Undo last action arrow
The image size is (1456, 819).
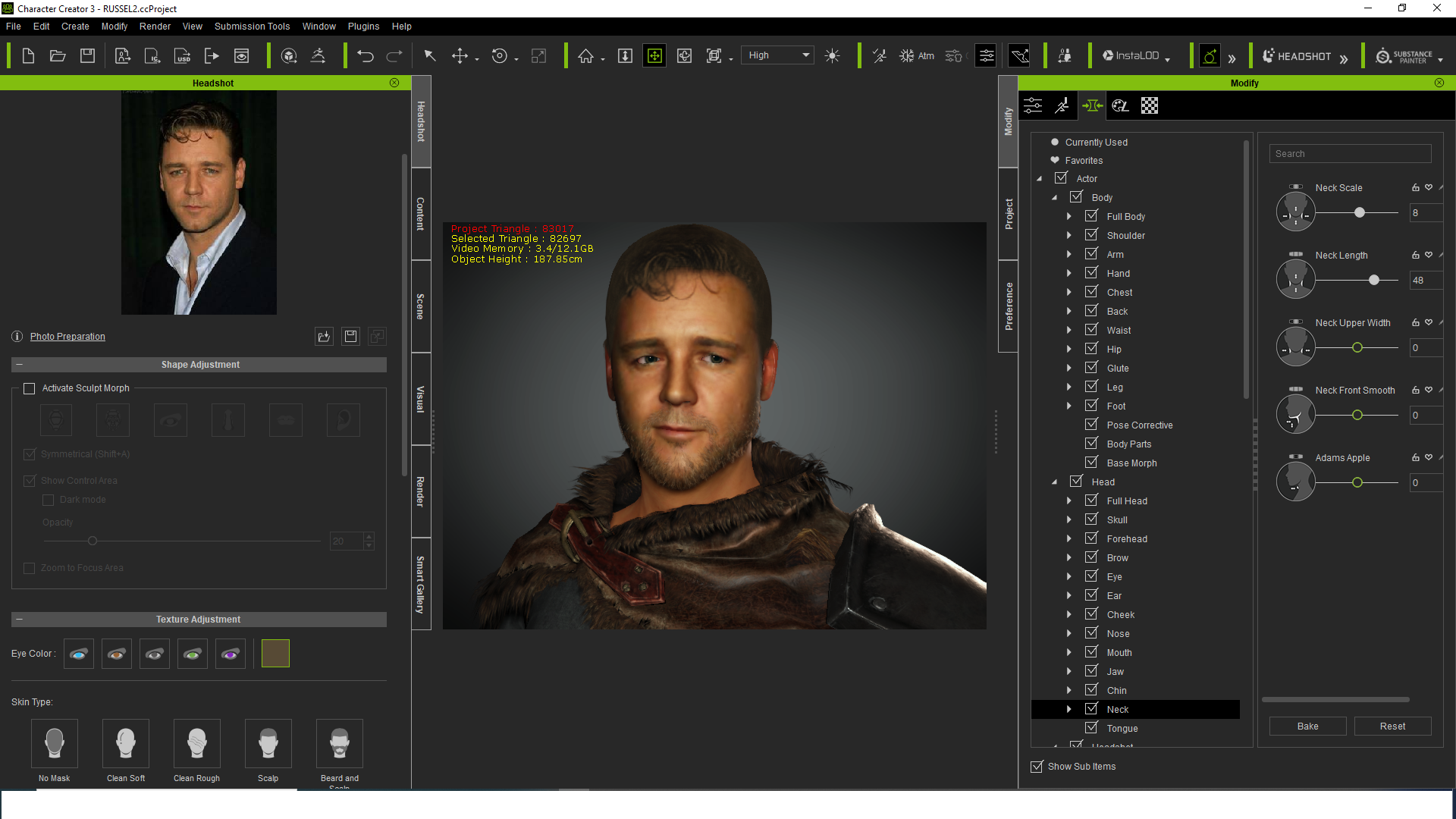click(x=366, y=55)
